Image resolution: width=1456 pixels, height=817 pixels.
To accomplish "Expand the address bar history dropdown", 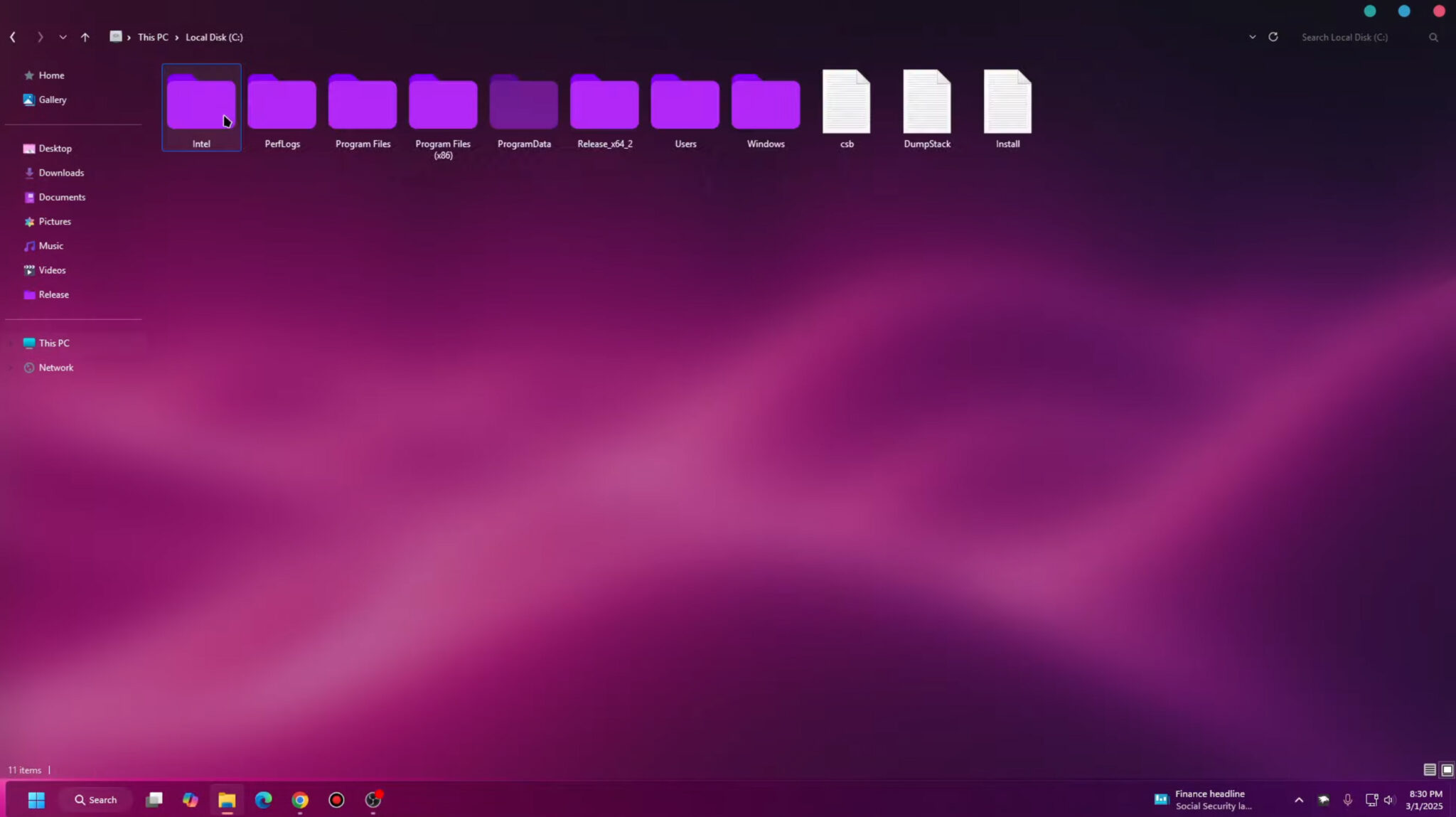I will [x=1252, y=36].
